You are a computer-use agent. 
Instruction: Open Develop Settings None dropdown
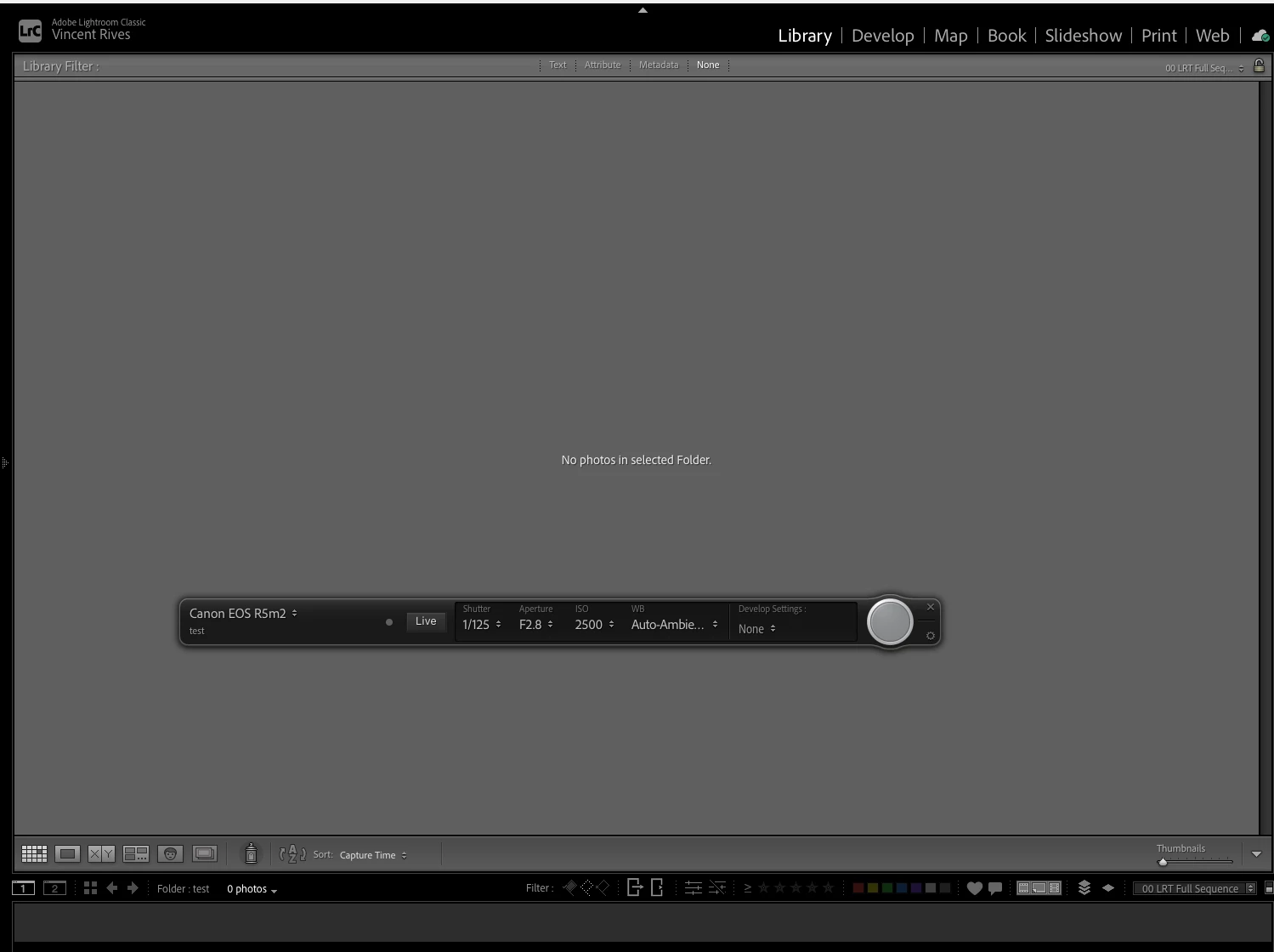[757, 629]
